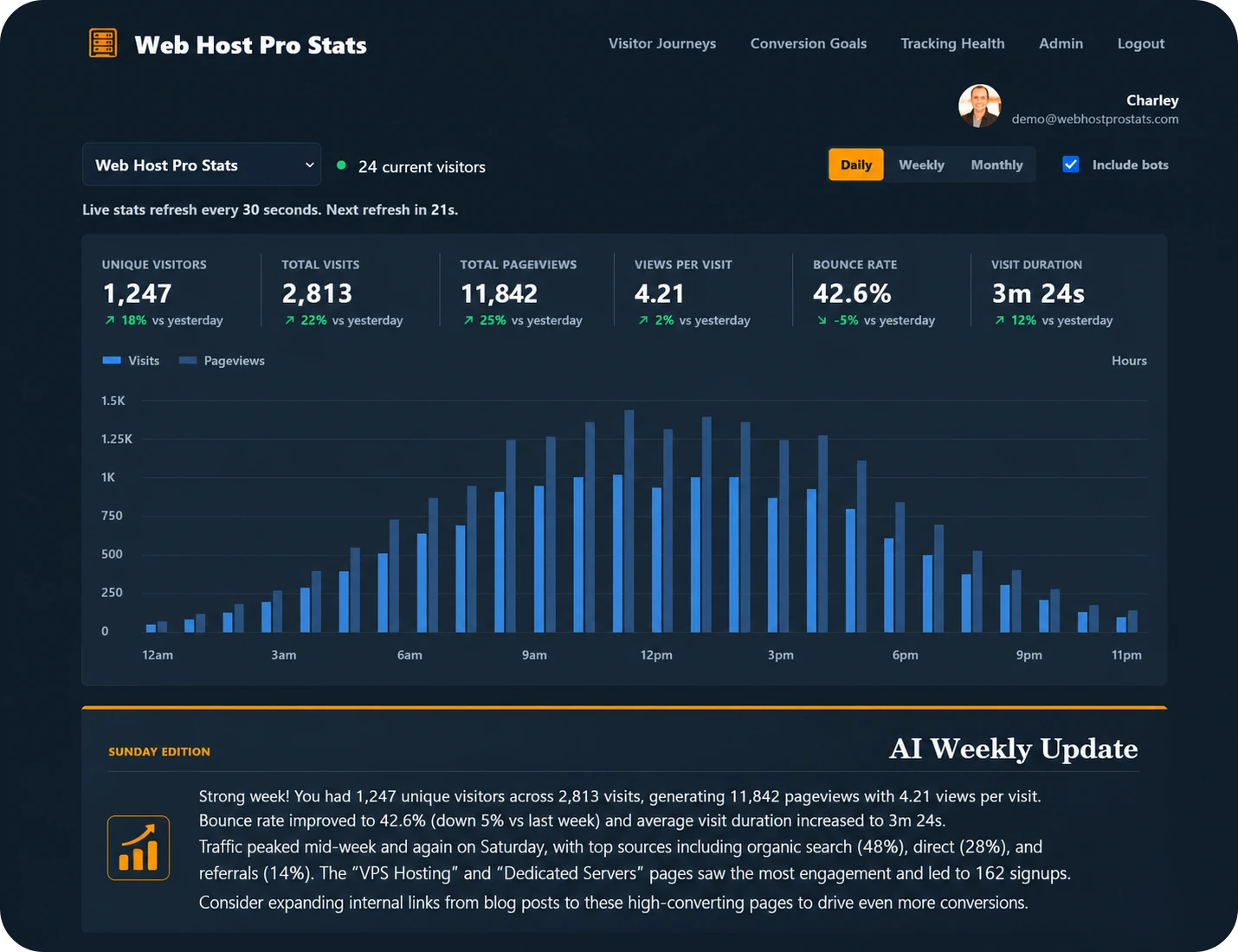Click the demo@webhostprostats.com email
1238x952 pixels.
[x=1095, y=119]
